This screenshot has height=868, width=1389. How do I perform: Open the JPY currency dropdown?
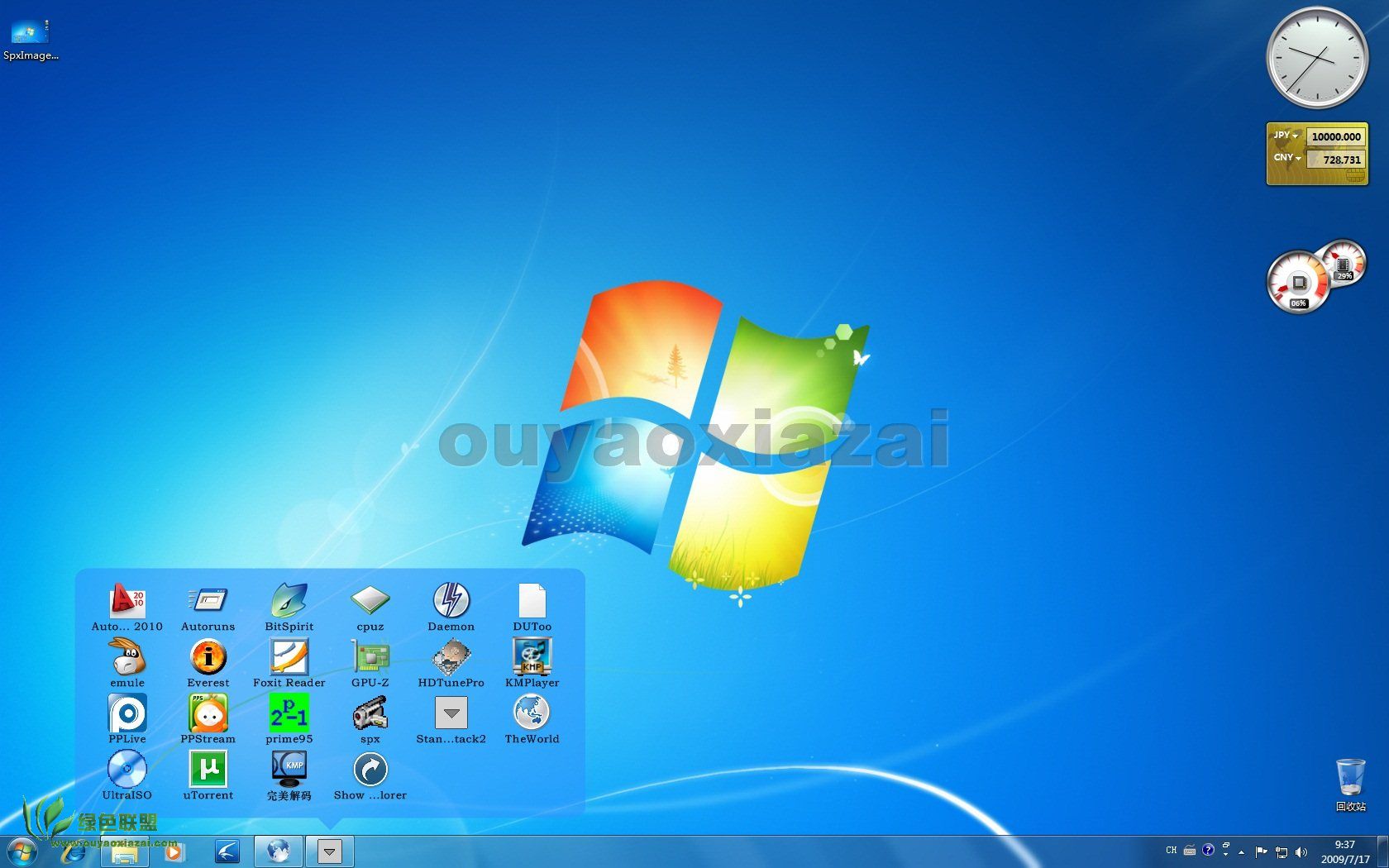click(1286, 136)
